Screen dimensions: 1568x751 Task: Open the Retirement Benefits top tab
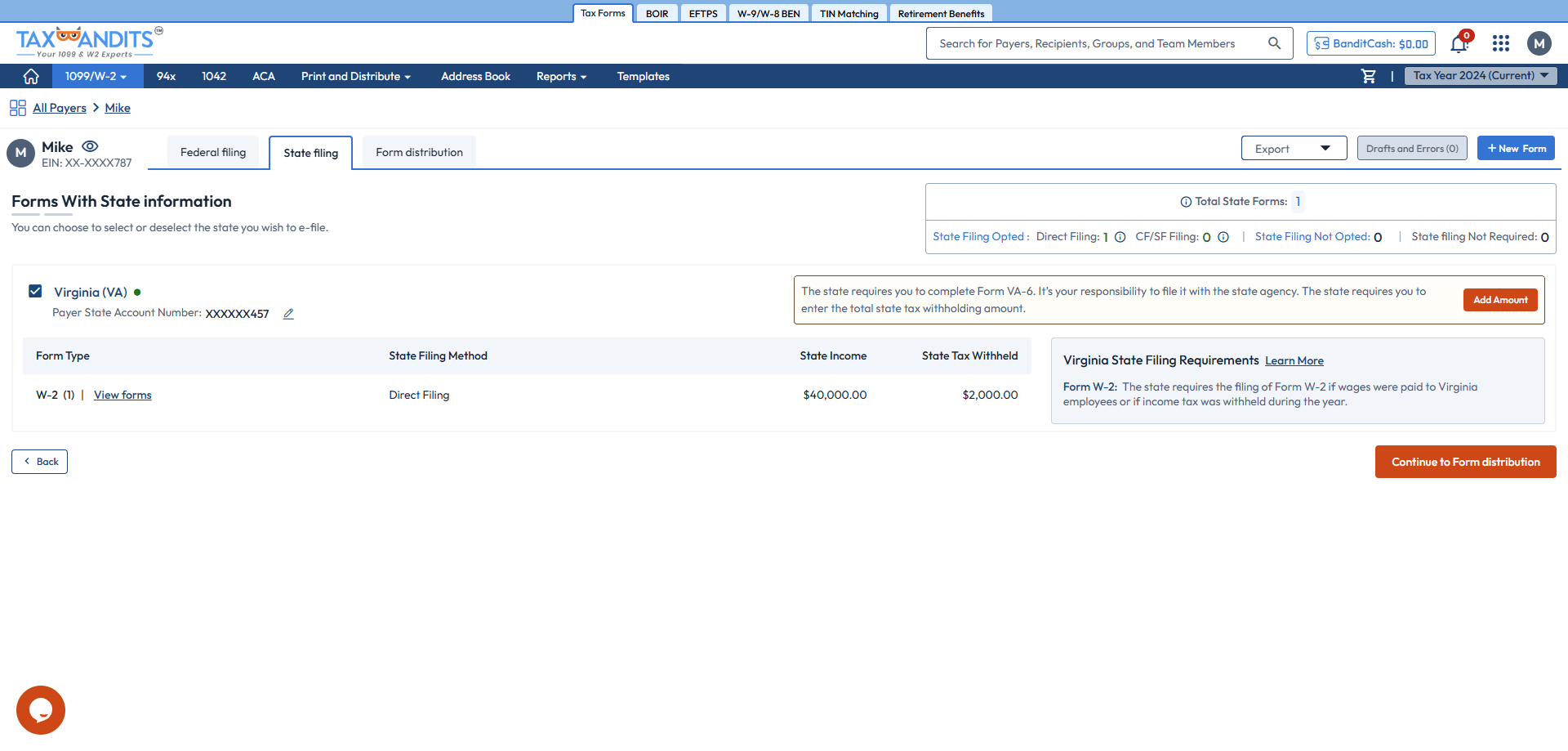coord(941,14)
